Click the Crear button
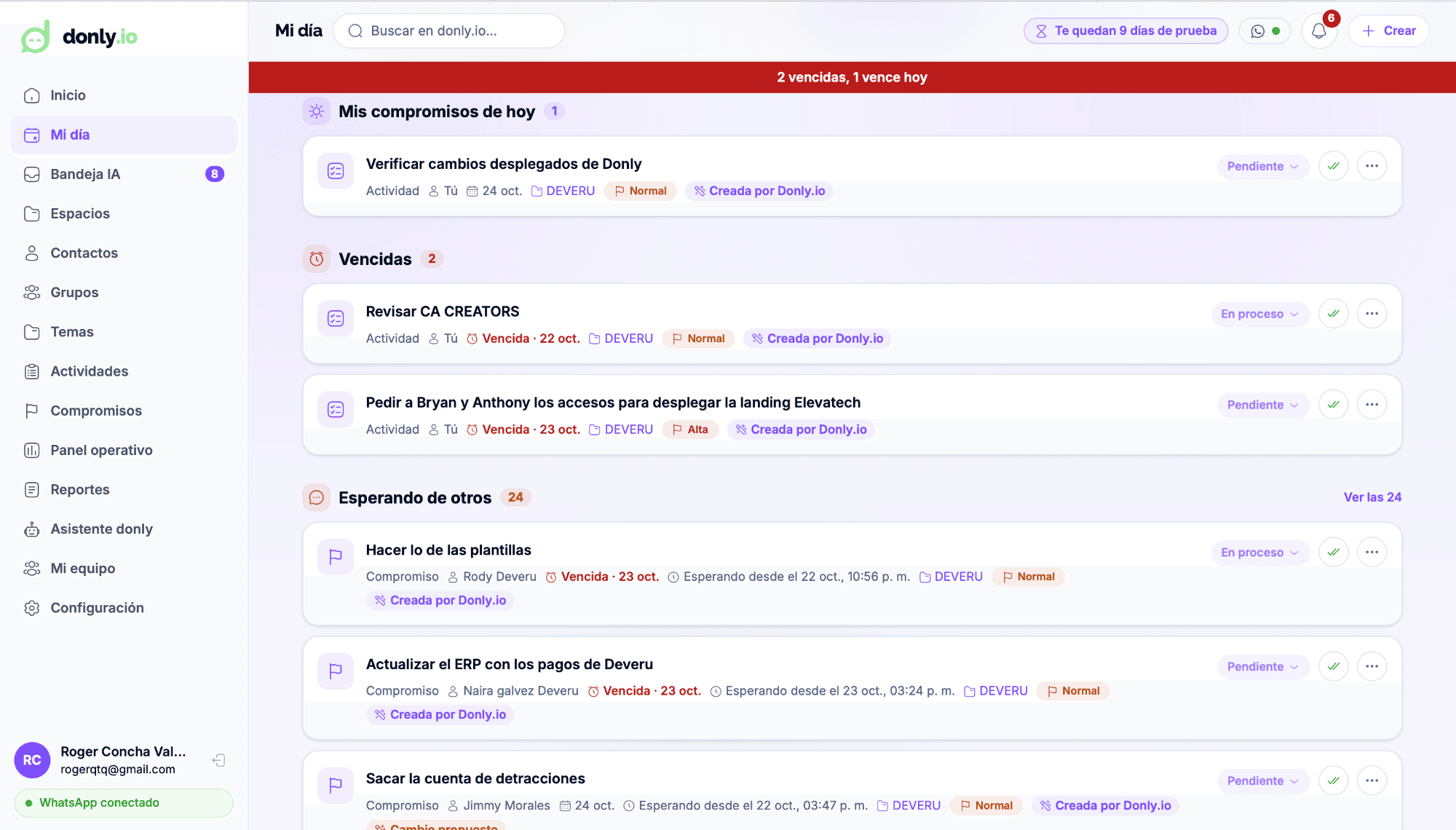Screen dimensions: 1456x830 point(1388,31)
